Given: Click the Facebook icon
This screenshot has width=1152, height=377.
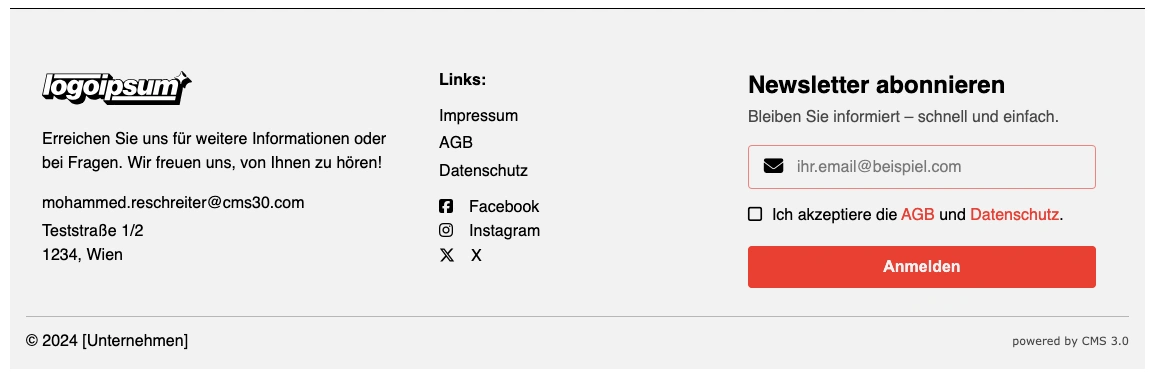Looking at the screenshot, I should [x=446, y=207].
